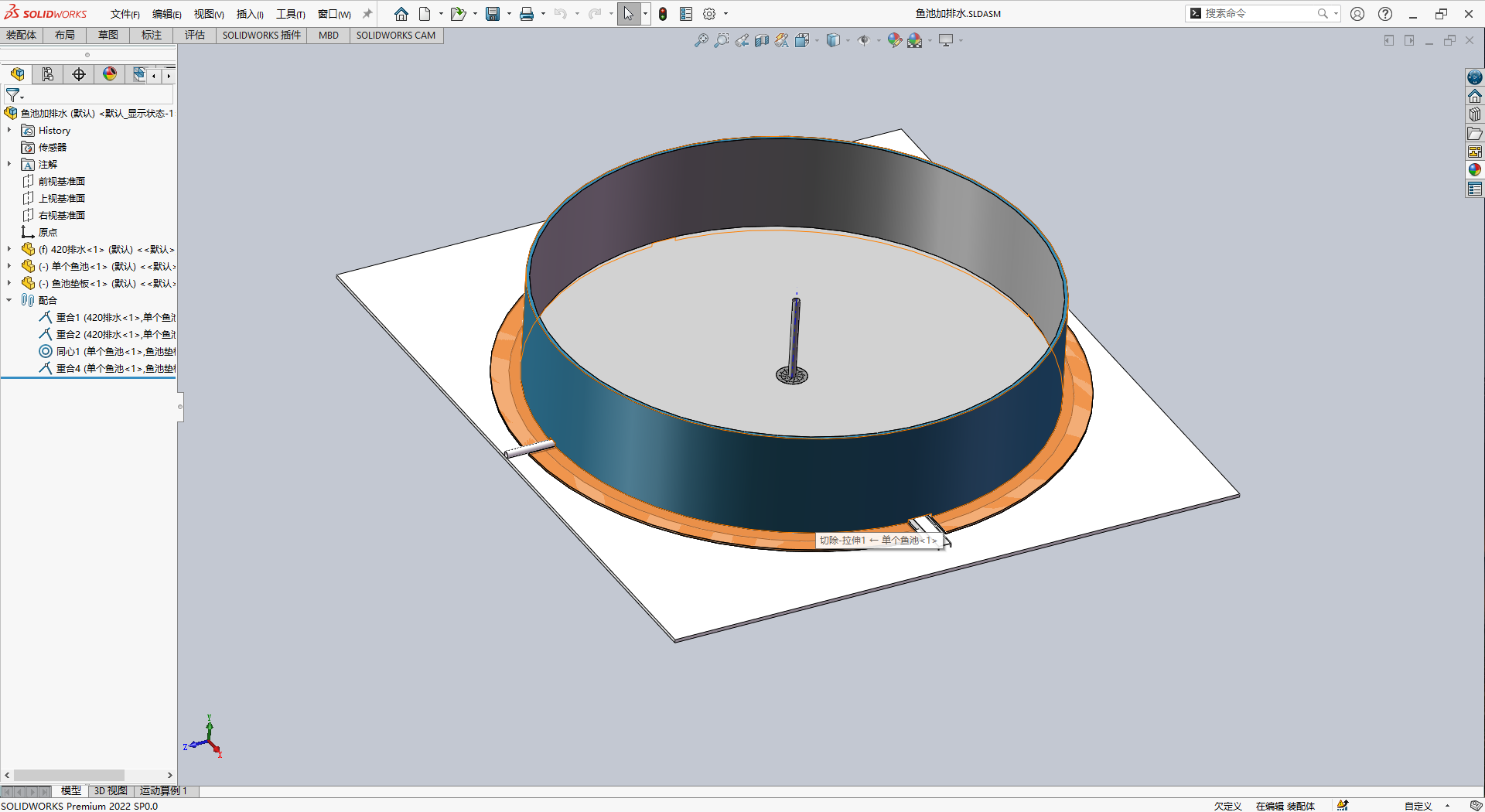Click Zoom to Area icon
Viewport: 1485px width, 812px height.
(x=721, y=40)
